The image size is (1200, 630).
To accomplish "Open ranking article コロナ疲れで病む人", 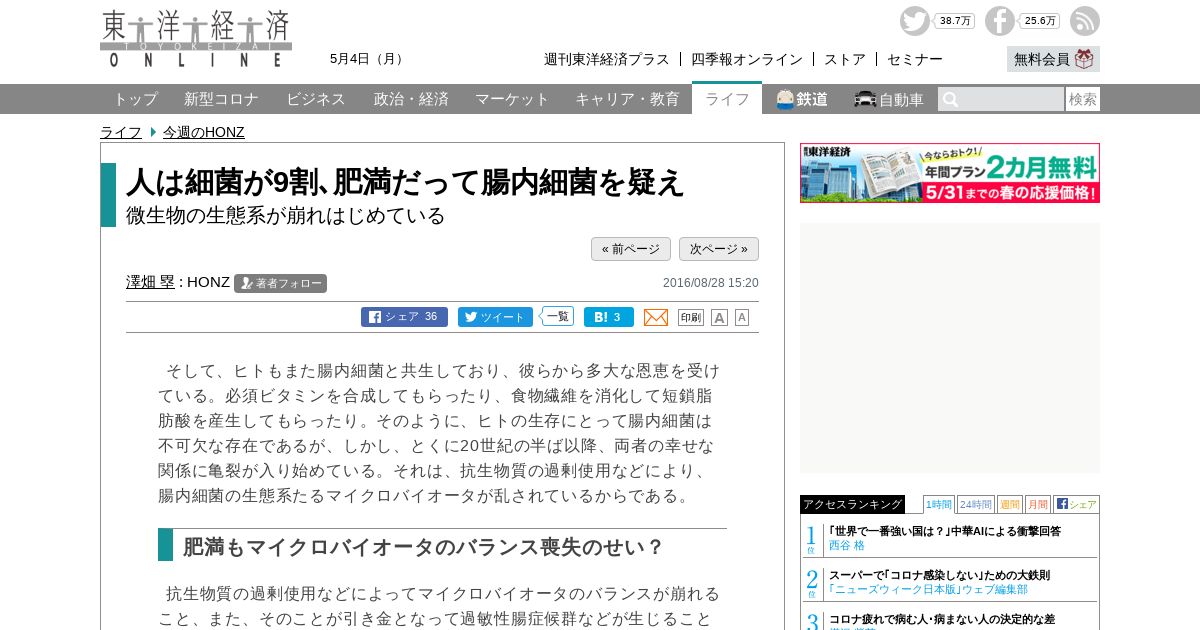I will [x=942, y=619].
